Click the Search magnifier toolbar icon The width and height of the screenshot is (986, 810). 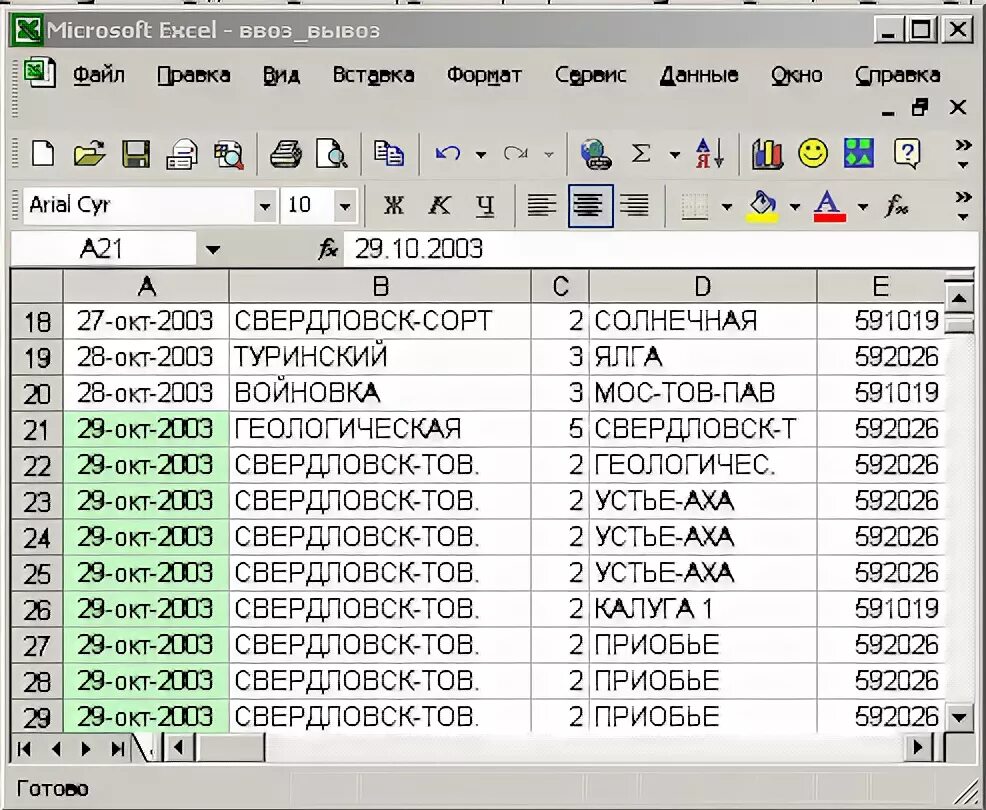pyautogui.click(x=228, y=153)
